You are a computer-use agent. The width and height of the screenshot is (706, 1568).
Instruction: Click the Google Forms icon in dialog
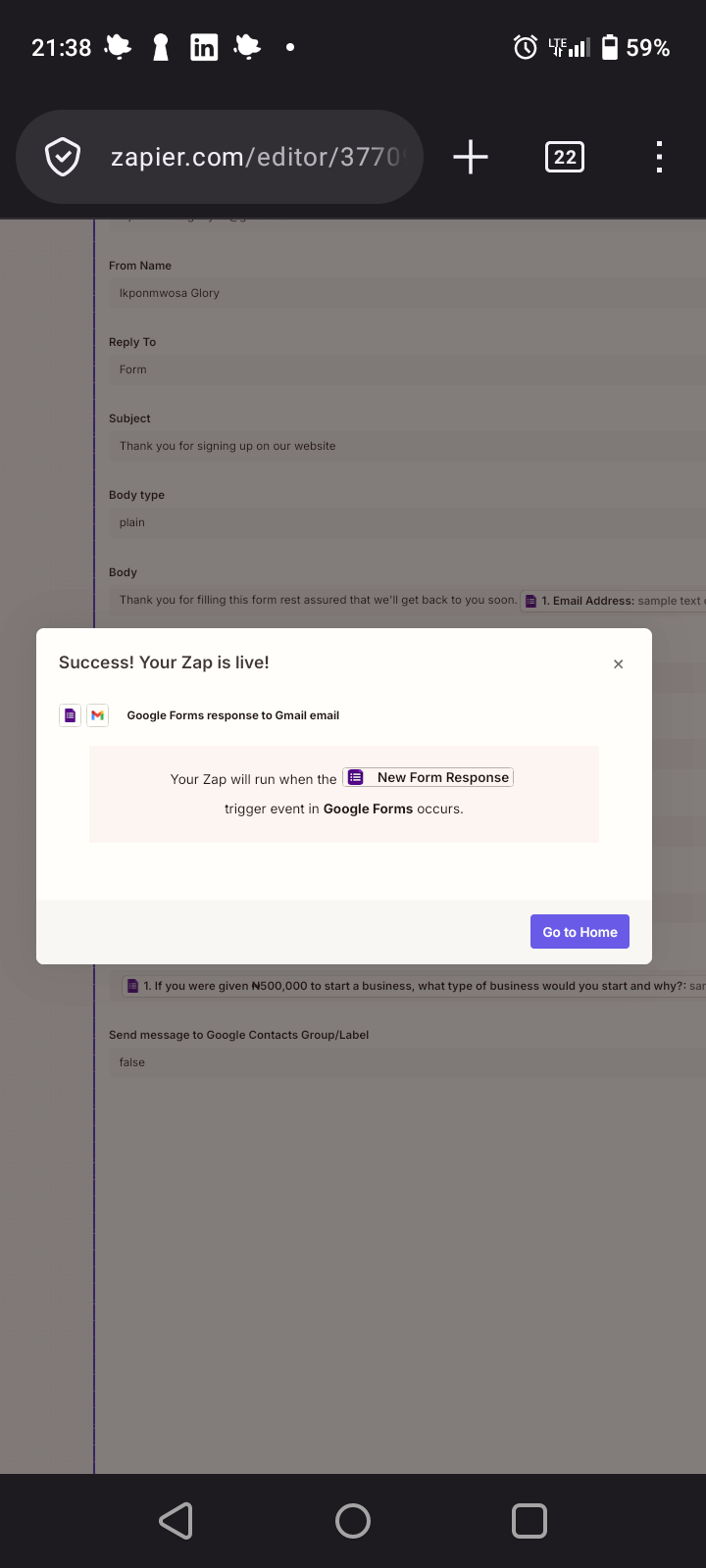[x=70, y=715]
